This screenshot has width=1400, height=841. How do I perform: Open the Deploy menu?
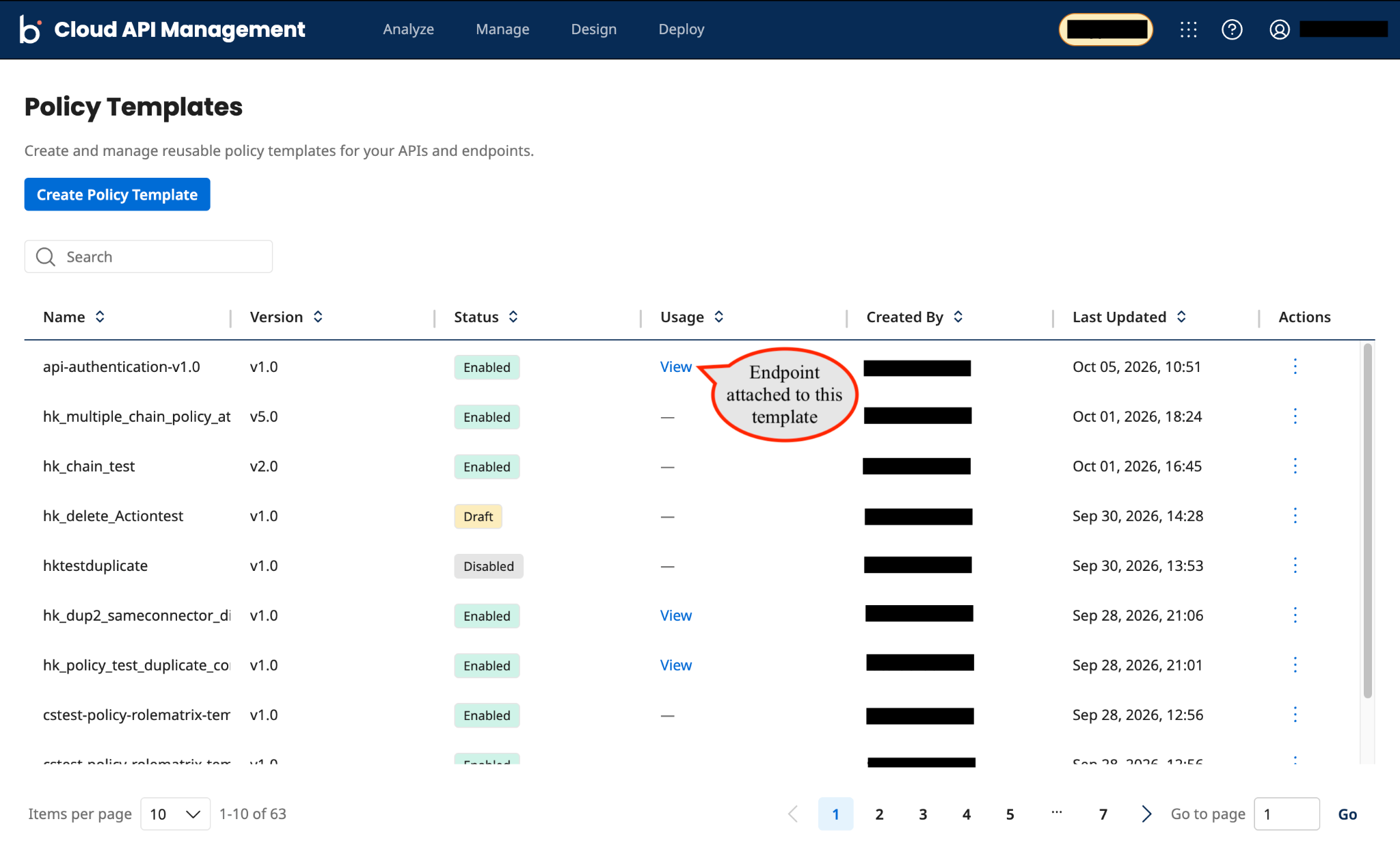pyautogui.click(x=682, y=29)
